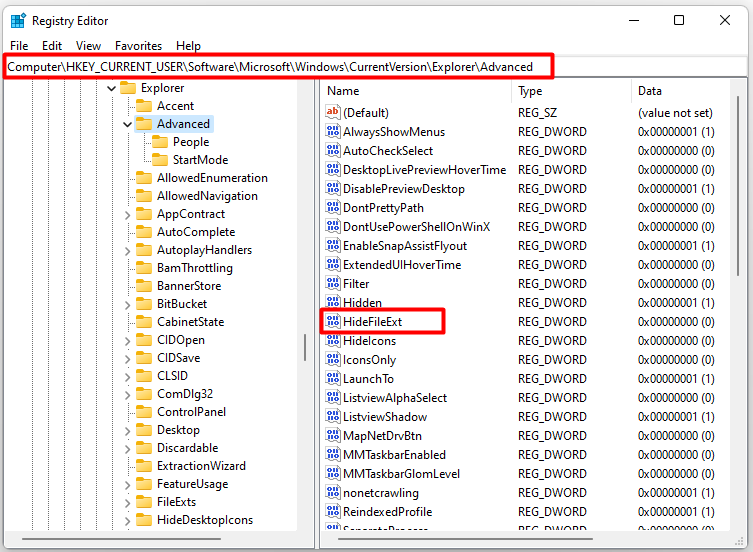Select the IconsOnly value name

[x=369, y=360]
